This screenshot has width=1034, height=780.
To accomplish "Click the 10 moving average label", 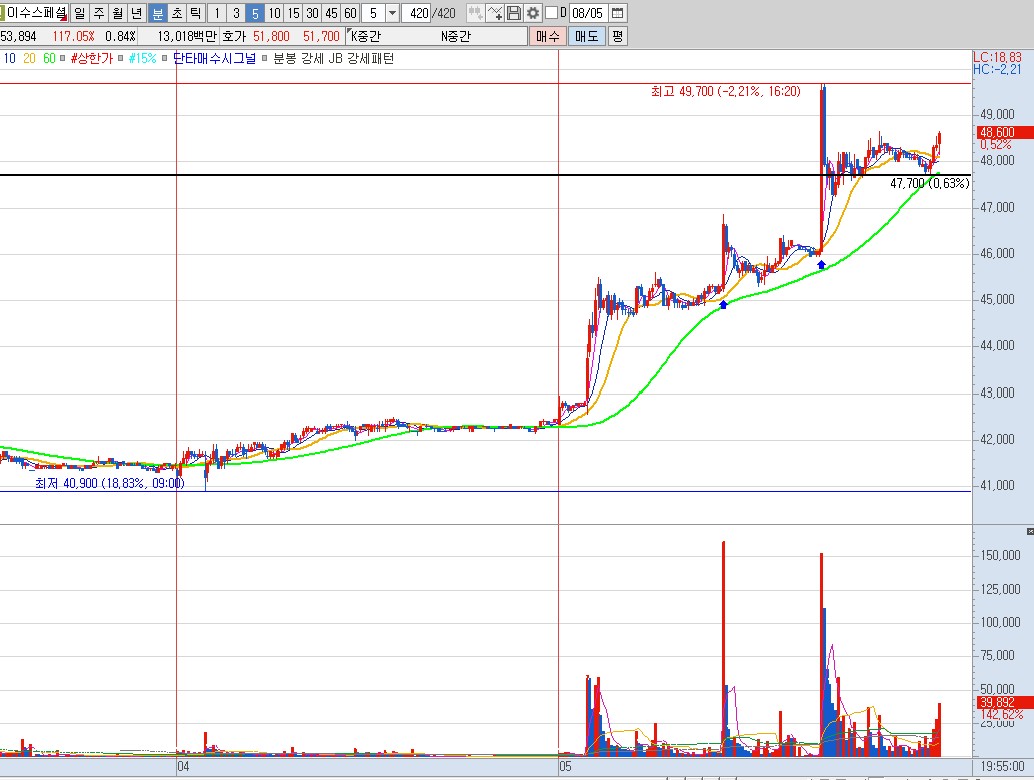I will coord(9,58).
